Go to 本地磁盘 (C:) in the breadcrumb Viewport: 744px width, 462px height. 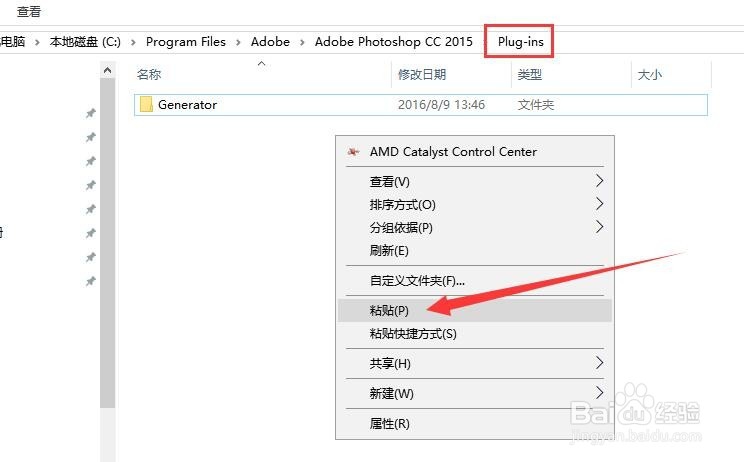[85, 42]
